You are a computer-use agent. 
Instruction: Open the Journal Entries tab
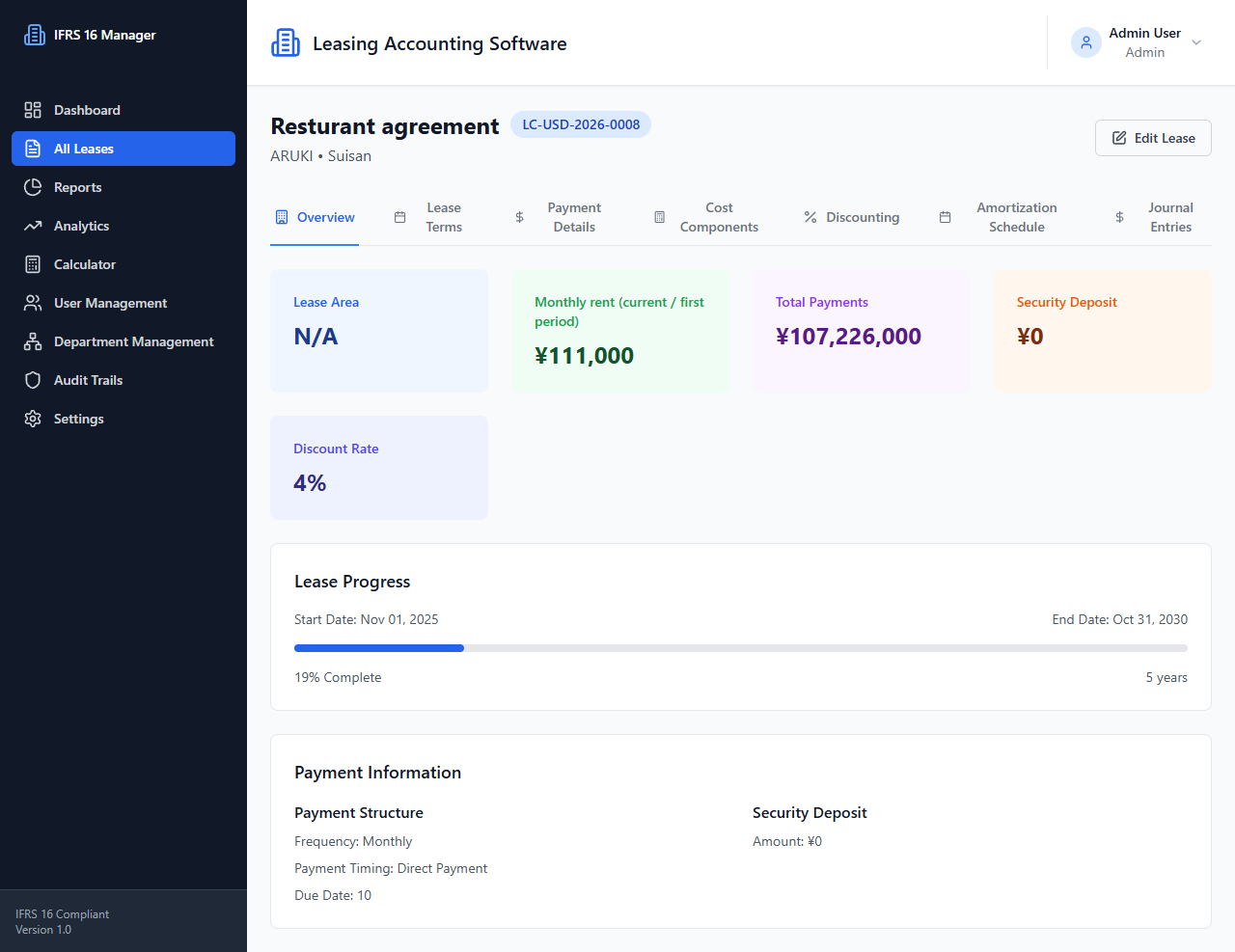[x=1154, y=217]
